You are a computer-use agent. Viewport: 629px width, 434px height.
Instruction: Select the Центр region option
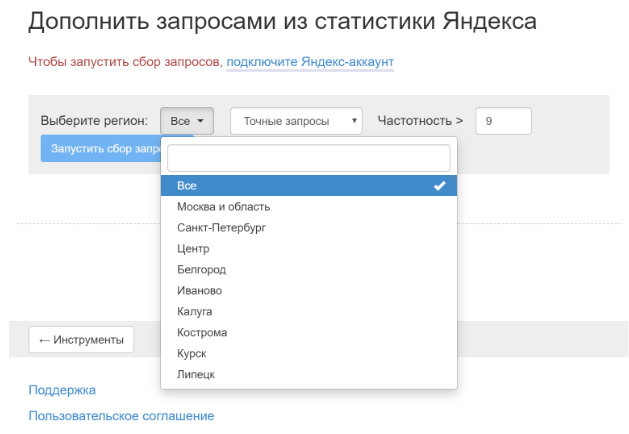coord(309,249)
